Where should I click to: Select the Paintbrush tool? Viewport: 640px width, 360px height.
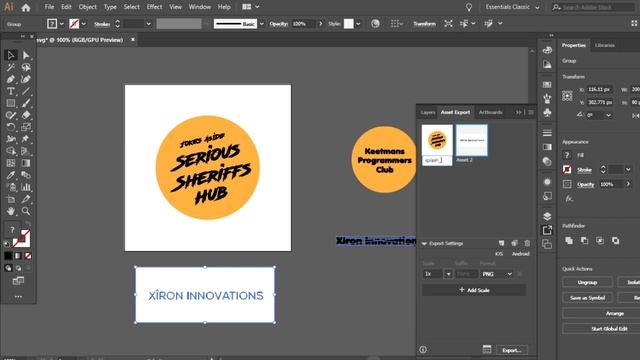click(26, 103)
